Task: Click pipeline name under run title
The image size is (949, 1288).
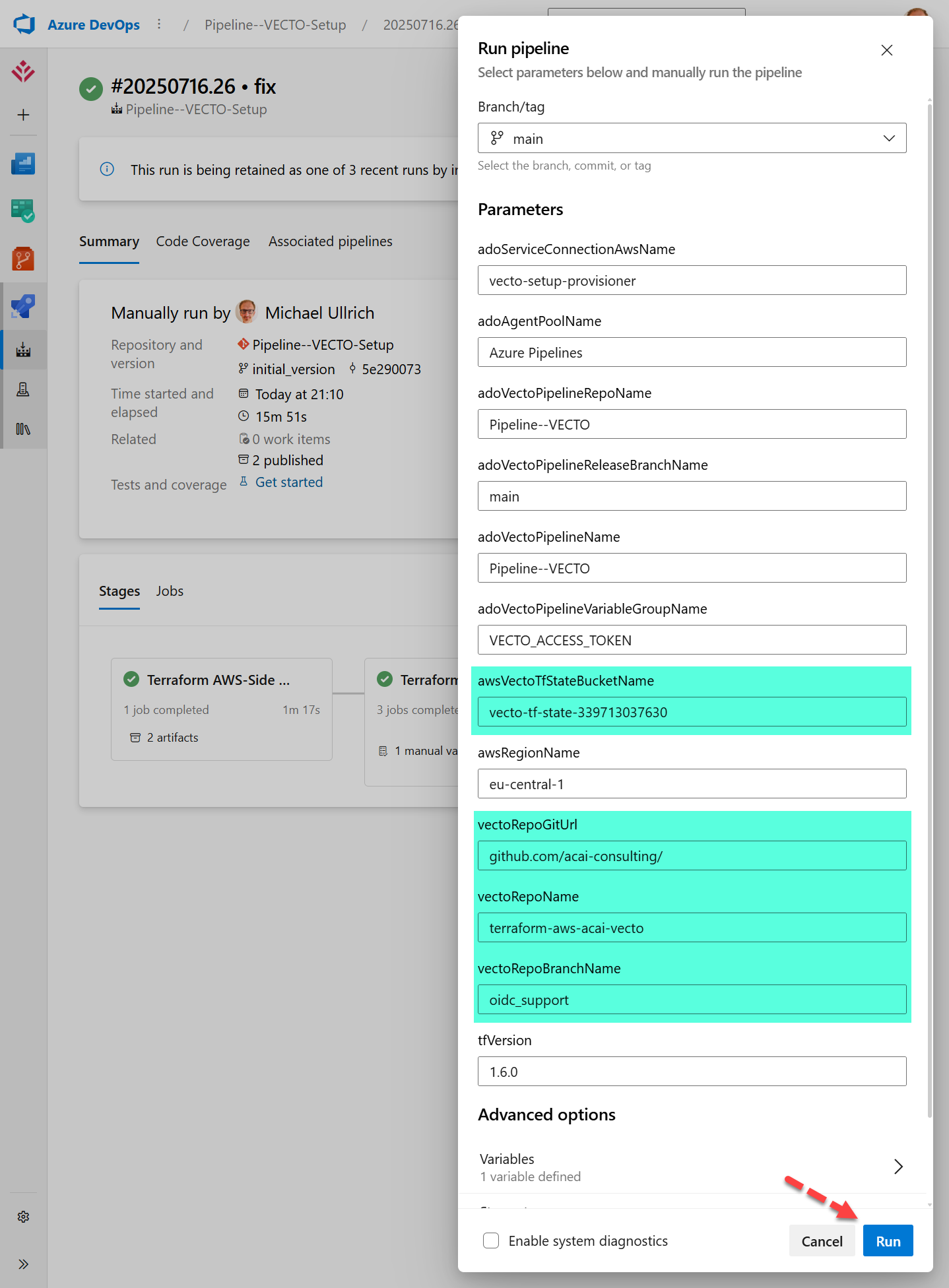Action: (196, 110)
